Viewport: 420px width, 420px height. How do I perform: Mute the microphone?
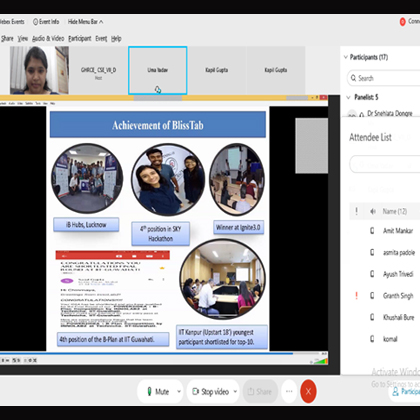point(158,392)
